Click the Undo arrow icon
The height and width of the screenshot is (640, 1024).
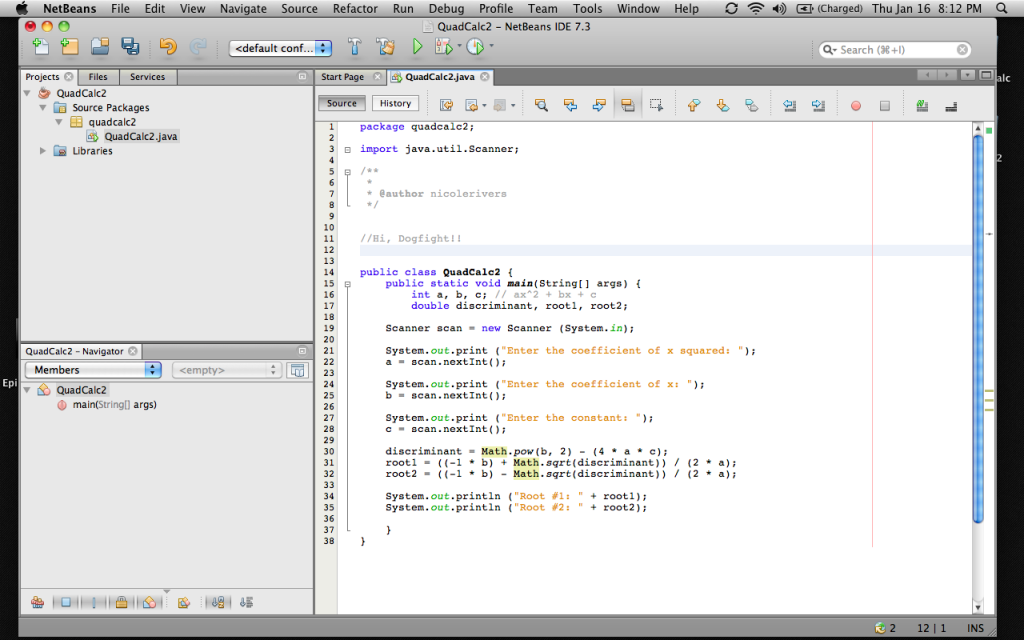167,47
